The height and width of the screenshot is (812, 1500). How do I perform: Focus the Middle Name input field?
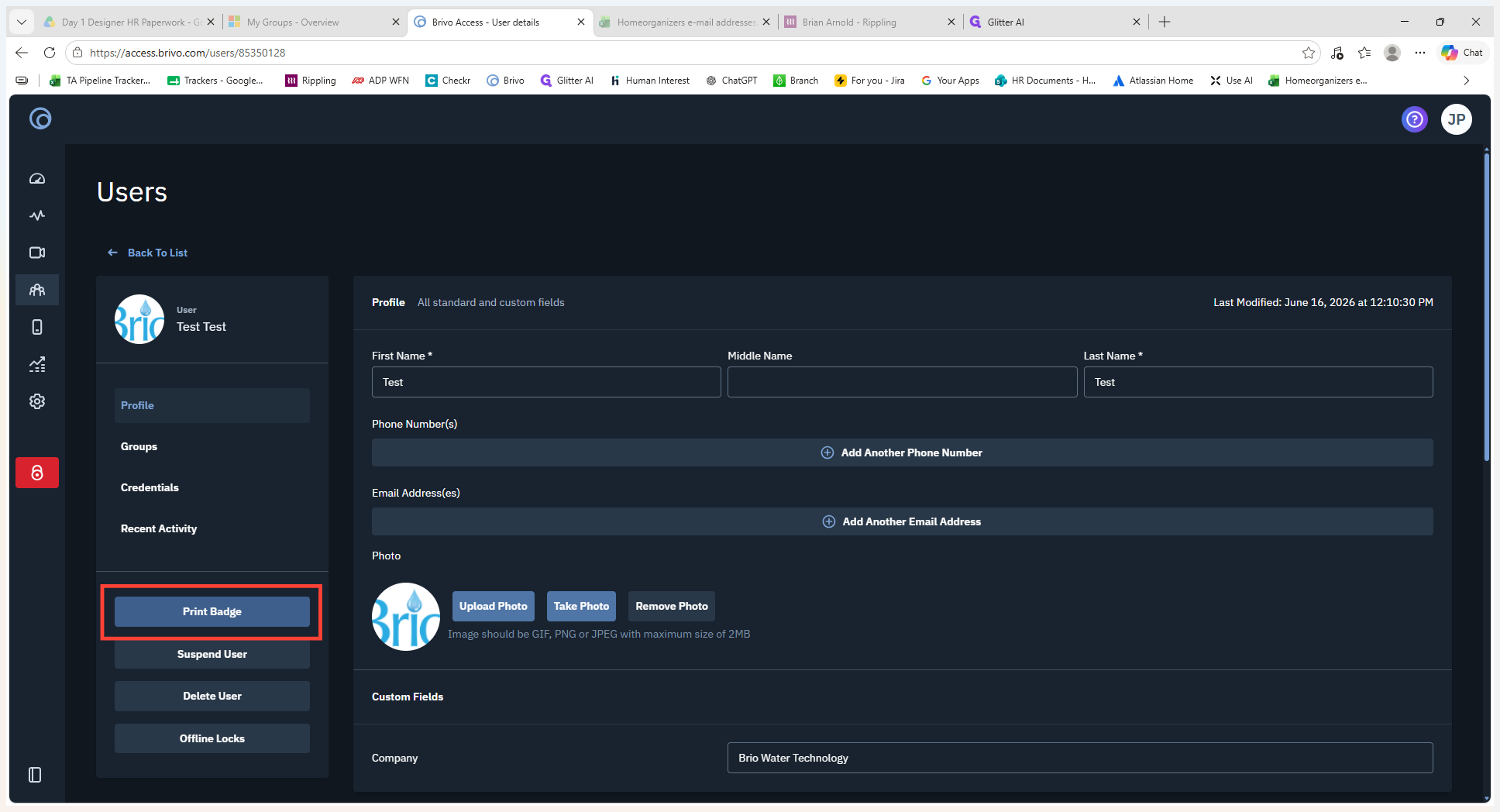coord(902,382)
